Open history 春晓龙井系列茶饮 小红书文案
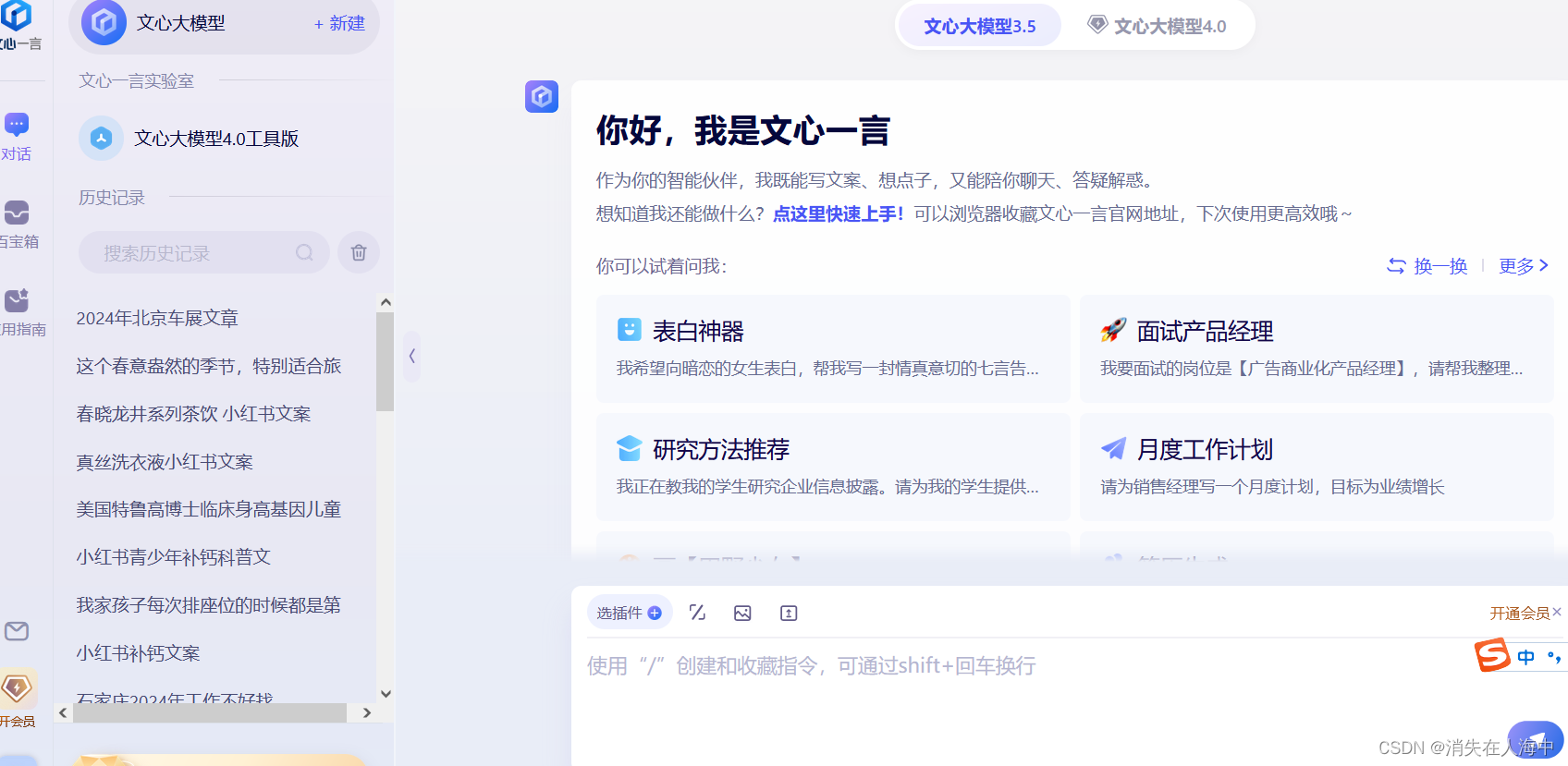Image resolution: width=1568 pixels, height=766 pixels. click(193, 414)
